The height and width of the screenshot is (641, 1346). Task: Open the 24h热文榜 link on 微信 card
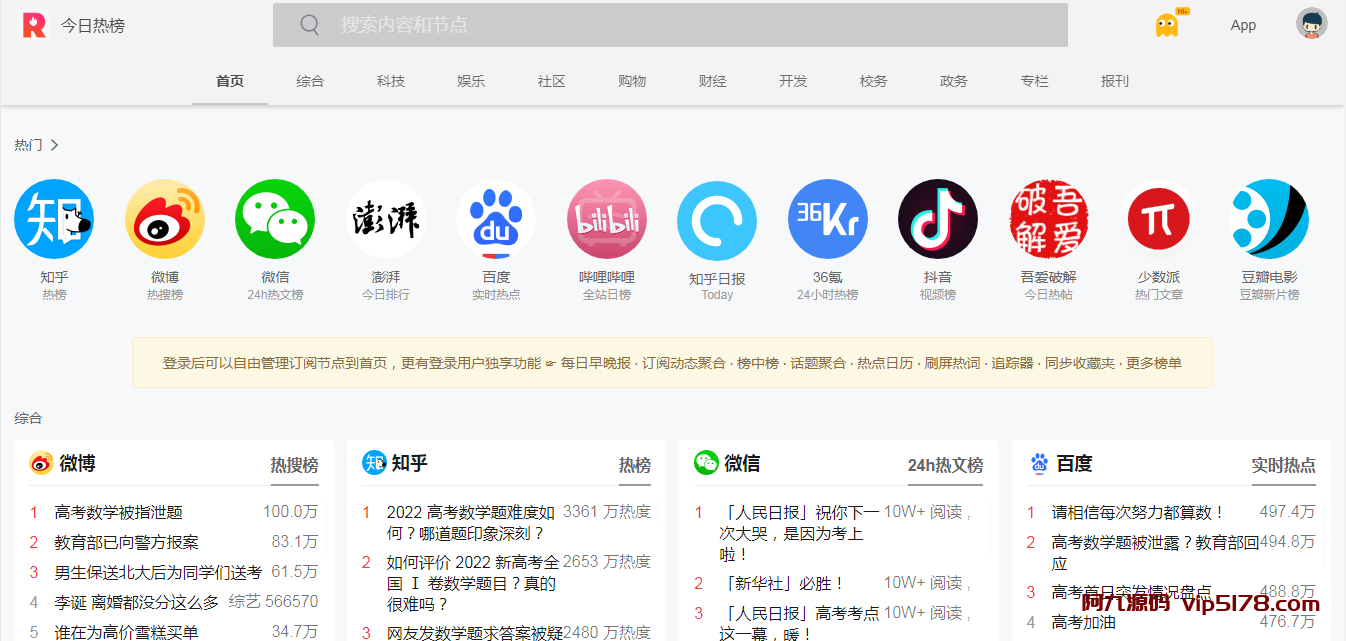pyautogui.click(x=945, y=465)
